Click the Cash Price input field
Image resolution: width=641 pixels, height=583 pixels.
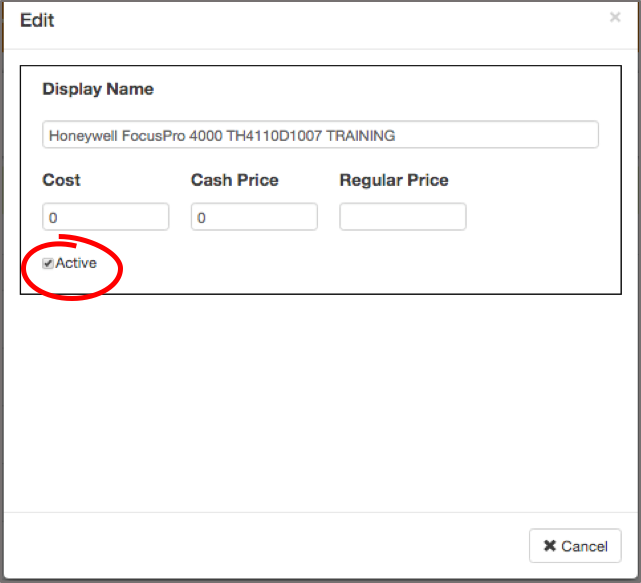pyautogui.click(x=254, y=217)
